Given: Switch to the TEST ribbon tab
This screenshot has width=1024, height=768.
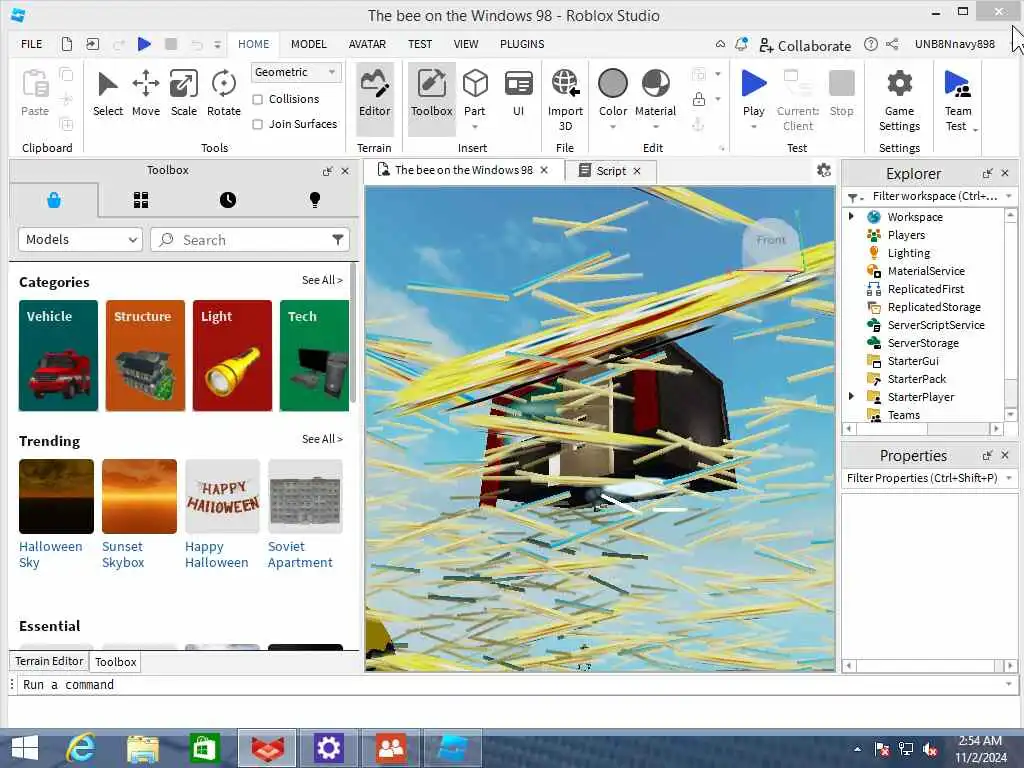Looking at the screenshot, I should click(420, 44).
